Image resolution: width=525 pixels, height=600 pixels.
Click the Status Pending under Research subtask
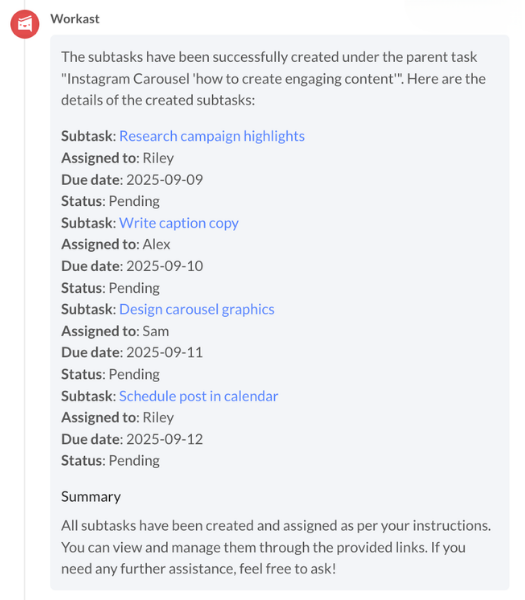[x=110, y=202]
